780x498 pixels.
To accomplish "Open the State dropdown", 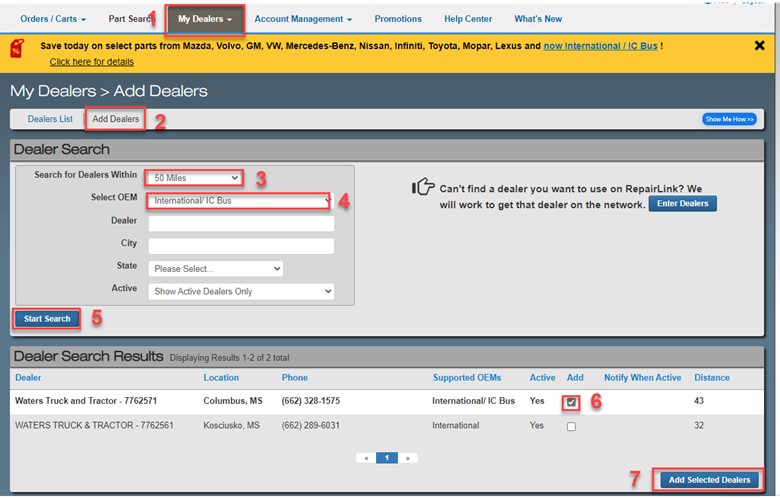I will (215, 269).
